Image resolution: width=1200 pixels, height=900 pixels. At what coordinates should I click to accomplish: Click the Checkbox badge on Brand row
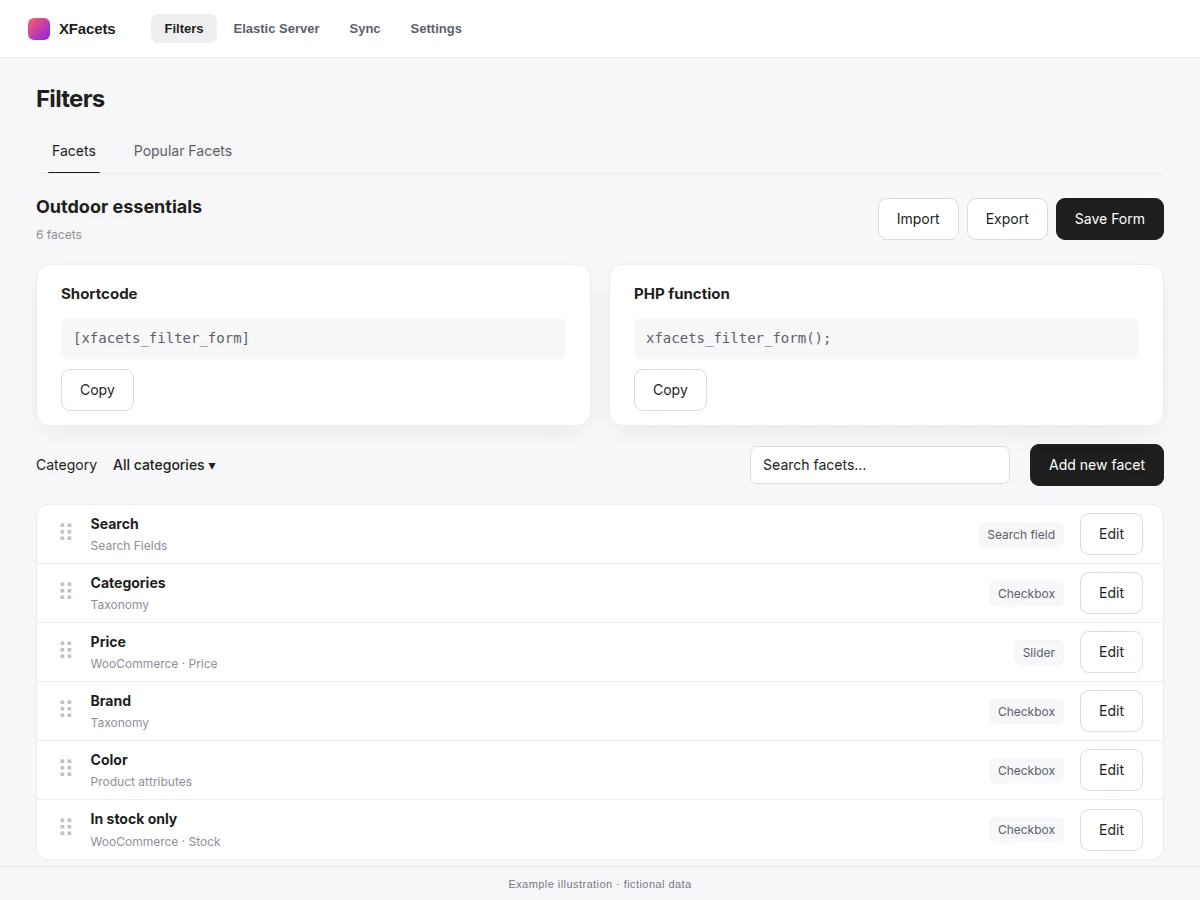point(1026,711)
